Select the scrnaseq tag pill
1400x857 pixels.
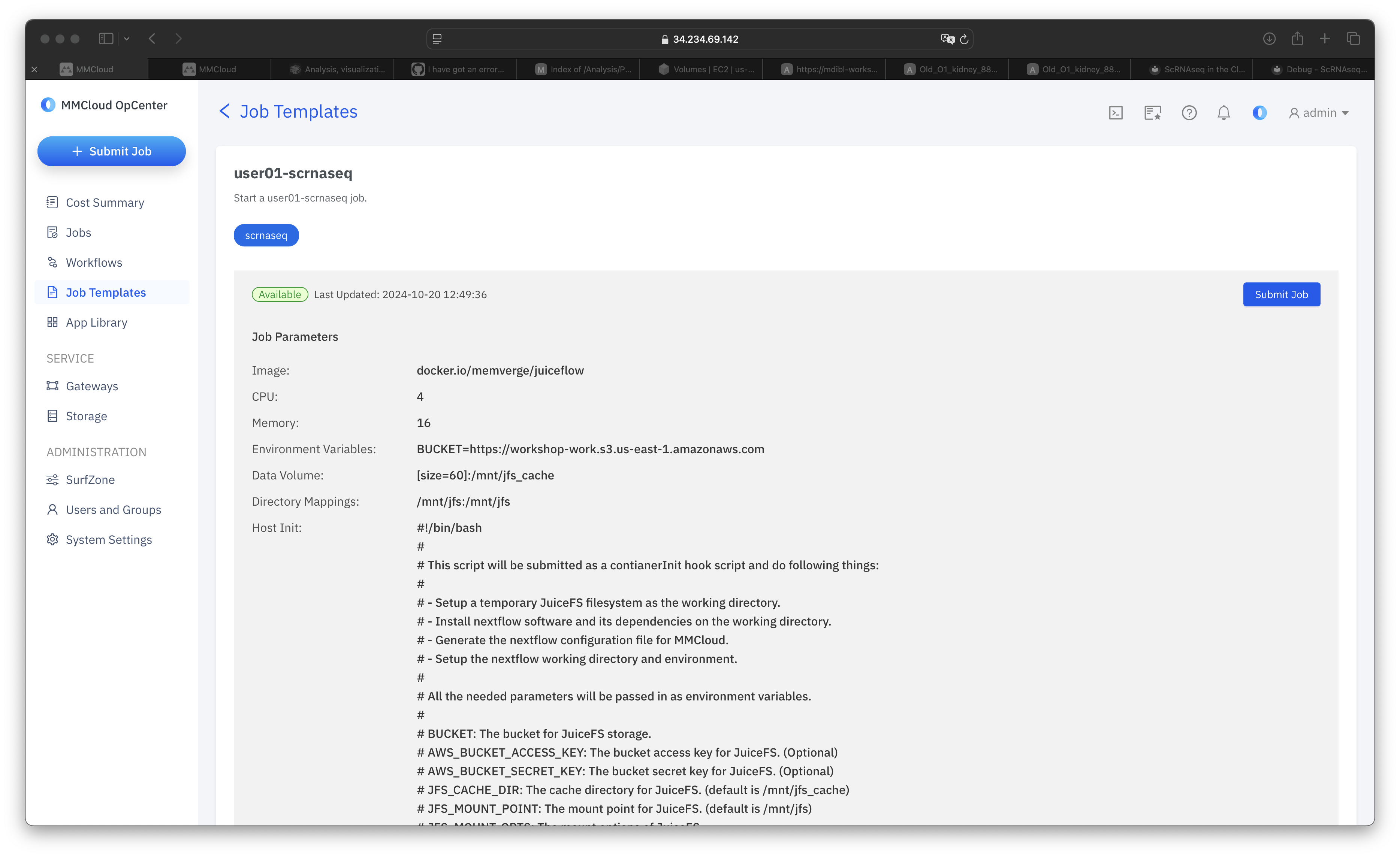coord(266,235)
